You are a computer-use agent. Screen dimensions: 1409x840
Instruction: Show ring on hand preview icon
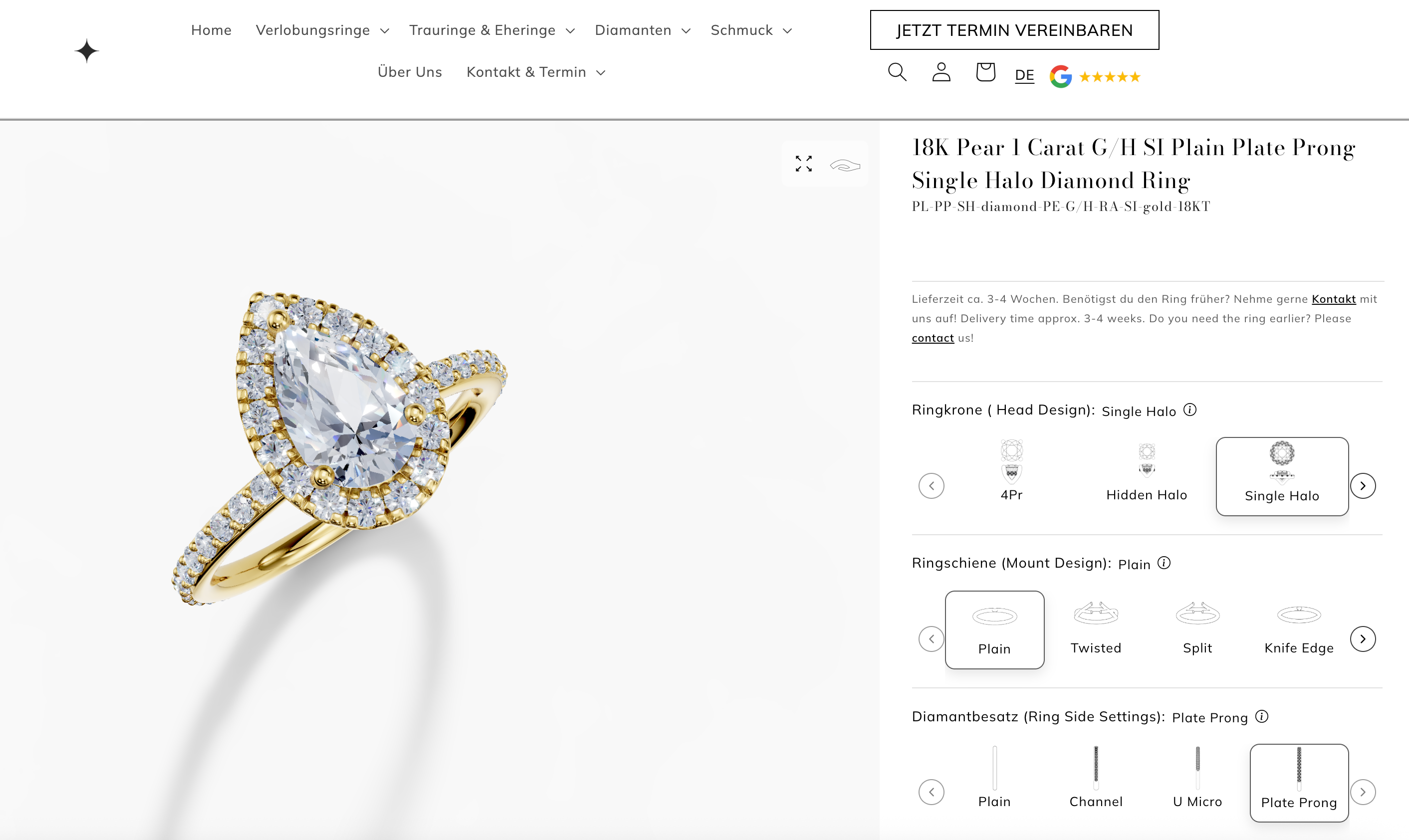click(x=845, y=165)
